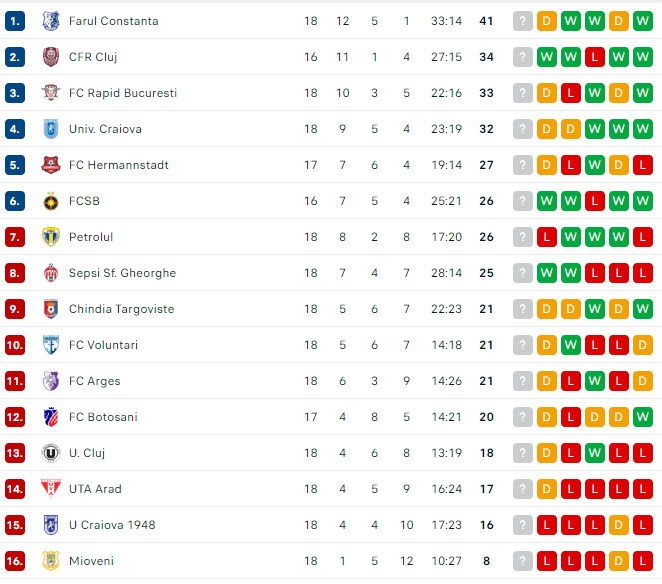This screenshot has height=584, width=662.
Task: Open the FC Rapid Bucuresti team link
Action: click(123, 93)
